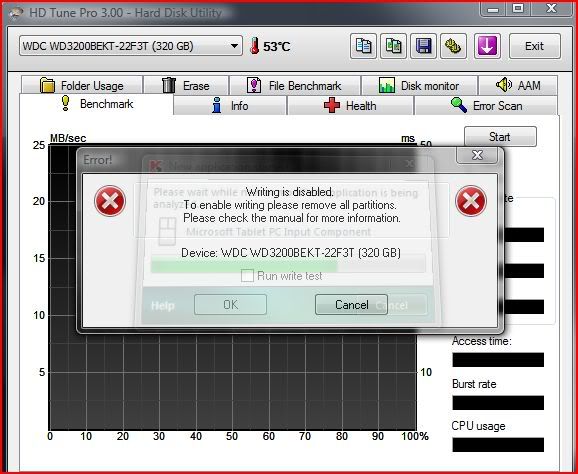Click the 'Writing is disabled.' message

point(289,192)
